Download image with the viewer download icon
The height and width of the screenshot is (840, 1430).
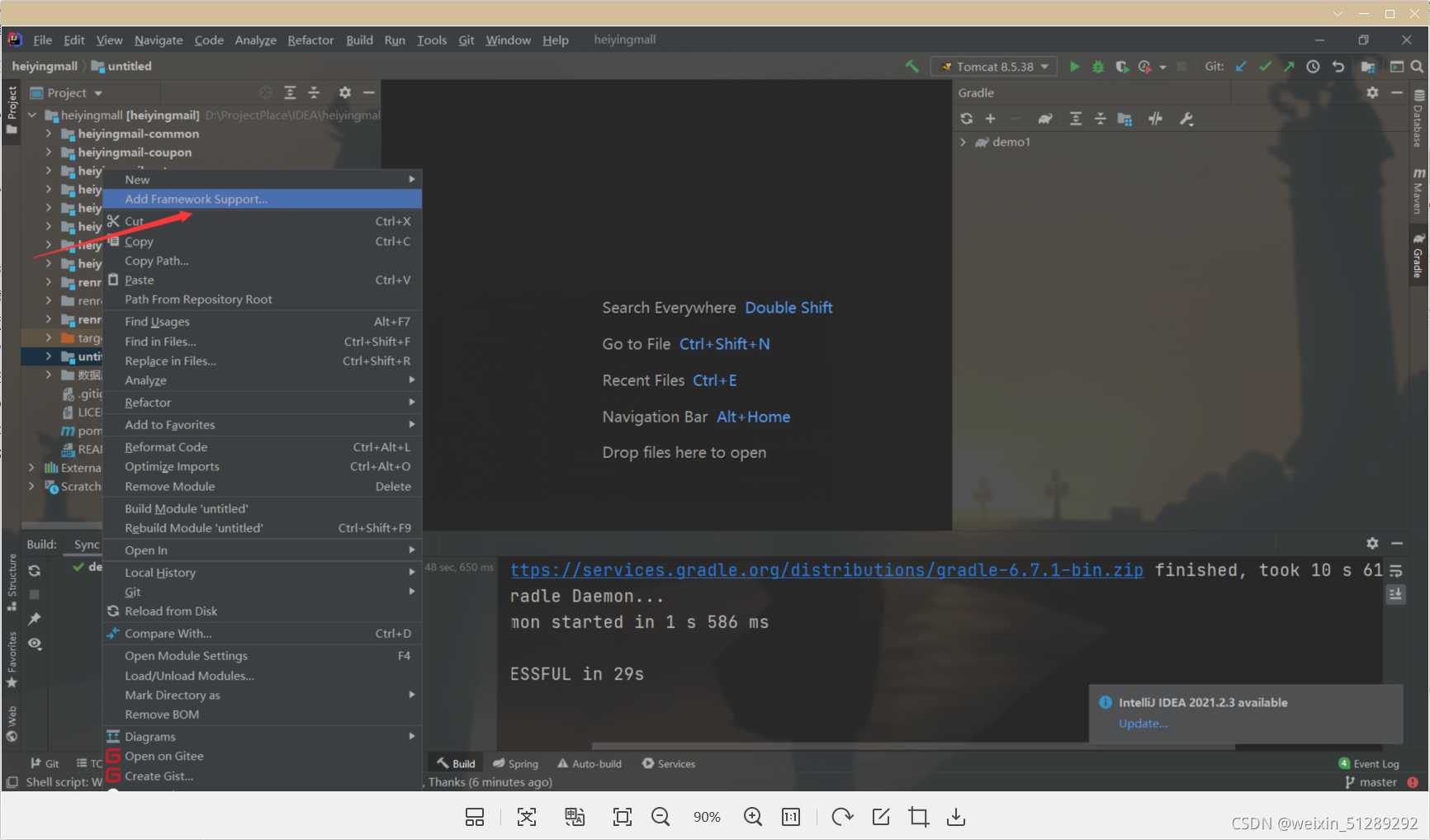tap(956, 817)
